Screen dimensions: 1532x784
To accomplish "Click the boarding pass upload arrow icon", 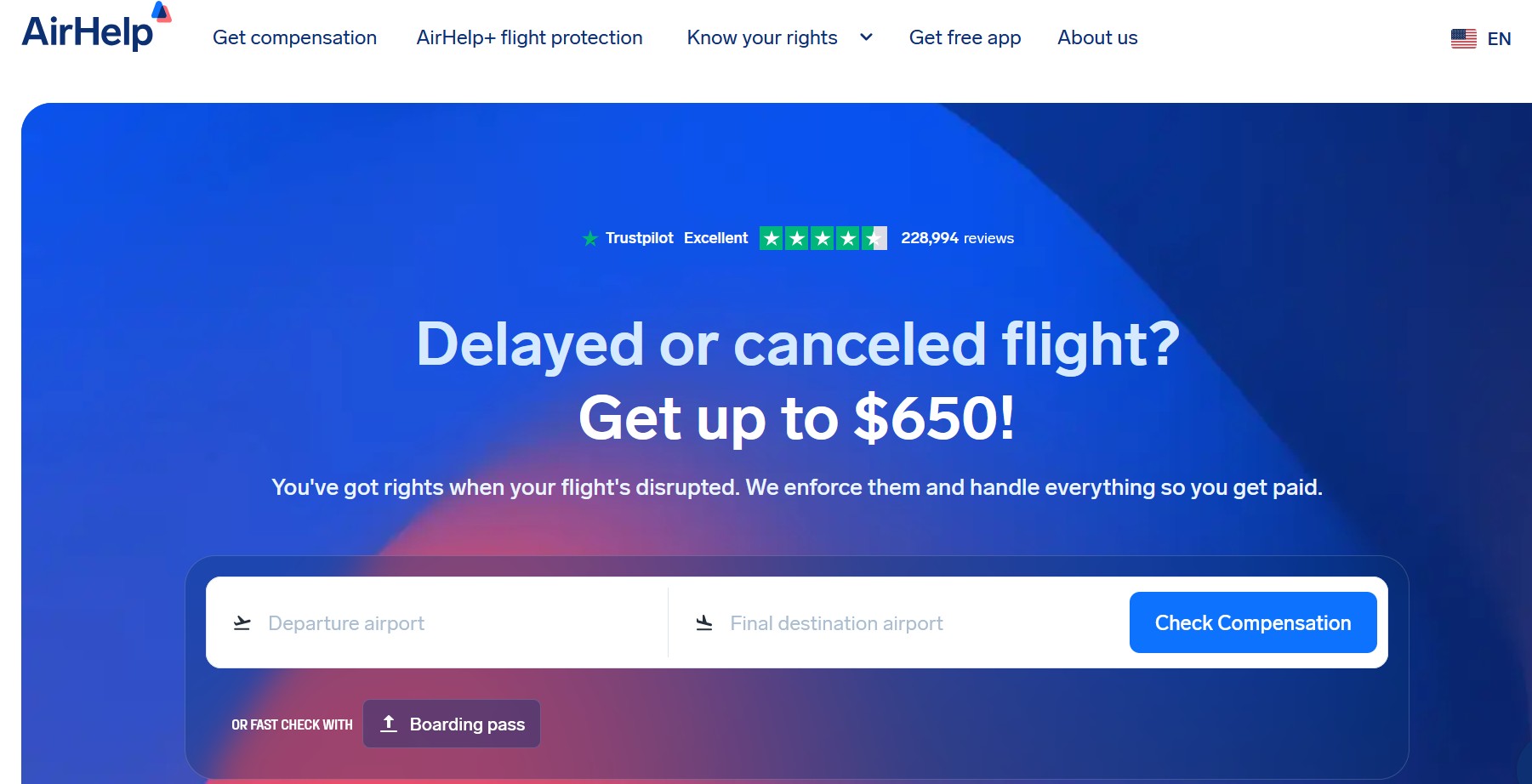I will click(389, 724).
